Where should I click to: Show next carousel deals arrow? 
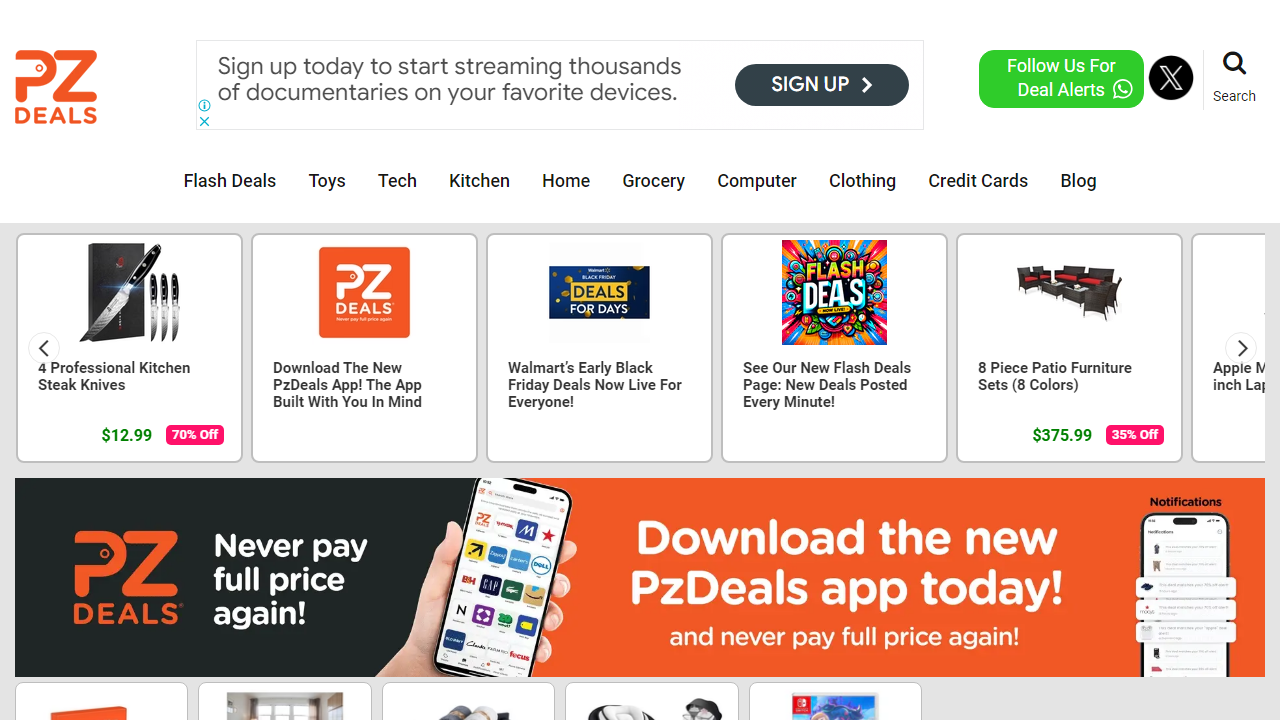click(1241, 348)
